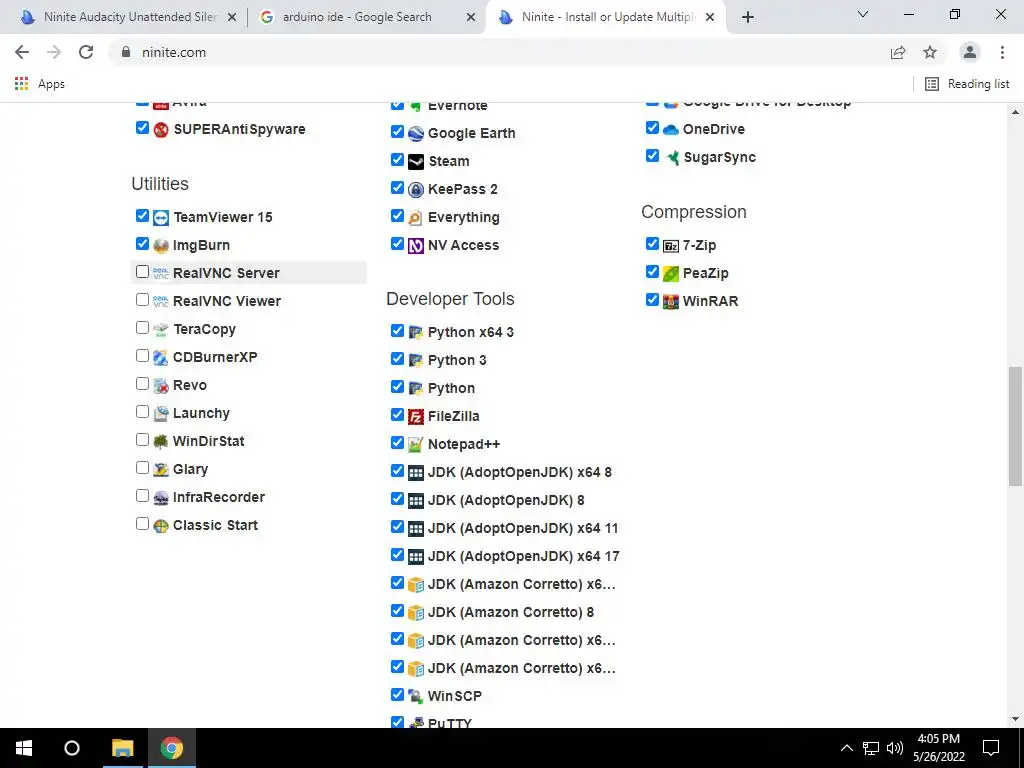Click the 7-Zip icon
Image resolution: width=1024 pixels, height=768 pixels.
(x=671, y=246)
